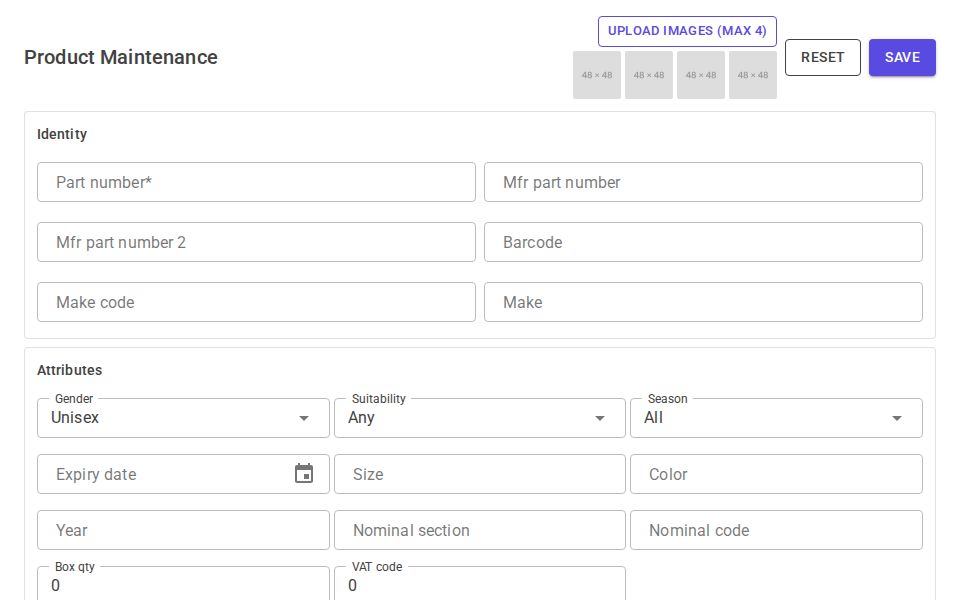This screenshot has height=600, width=960.
Task: Click the Size field
Action: (479, 473)
